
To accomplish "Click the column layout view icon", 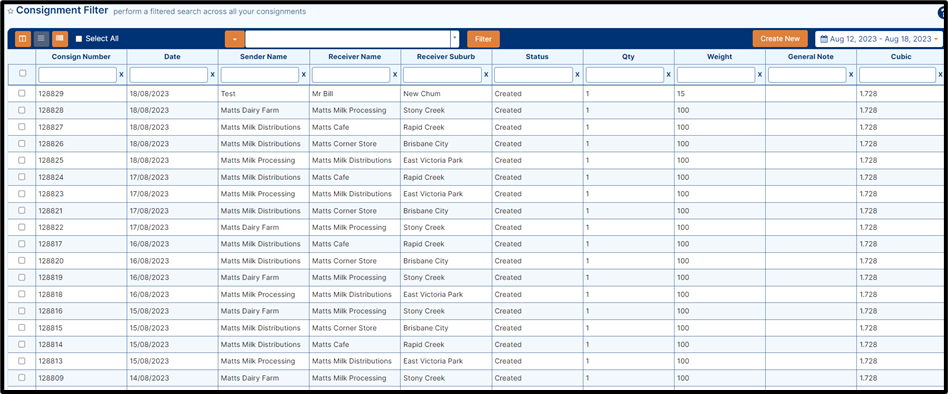I will (x=23, y=39).
